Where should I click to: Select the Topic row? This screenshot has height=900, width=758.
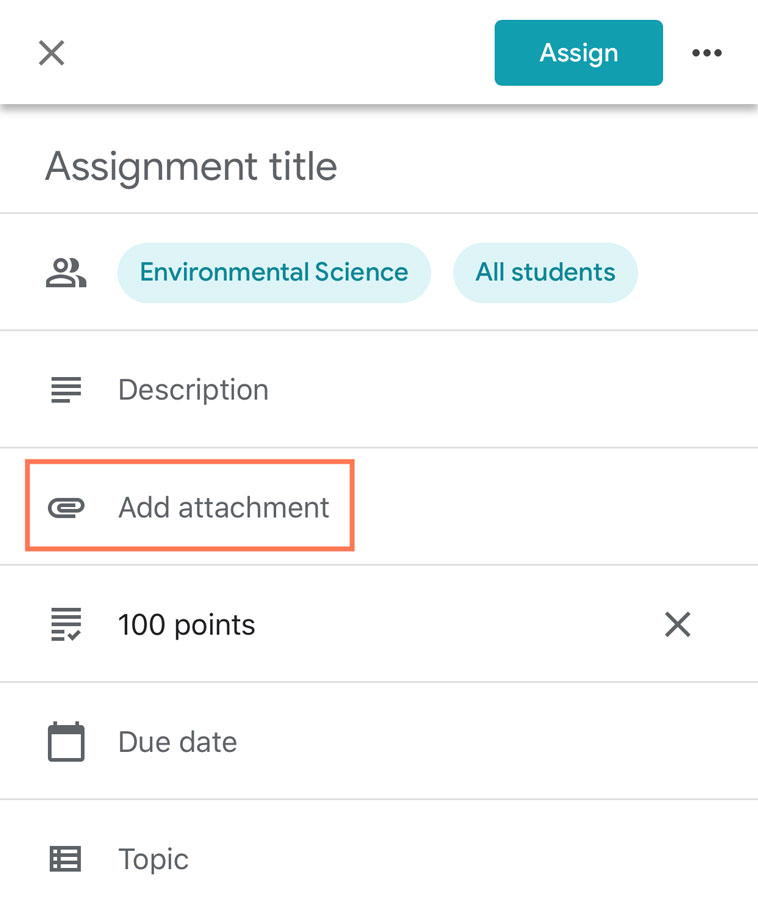tap(152, 858)
